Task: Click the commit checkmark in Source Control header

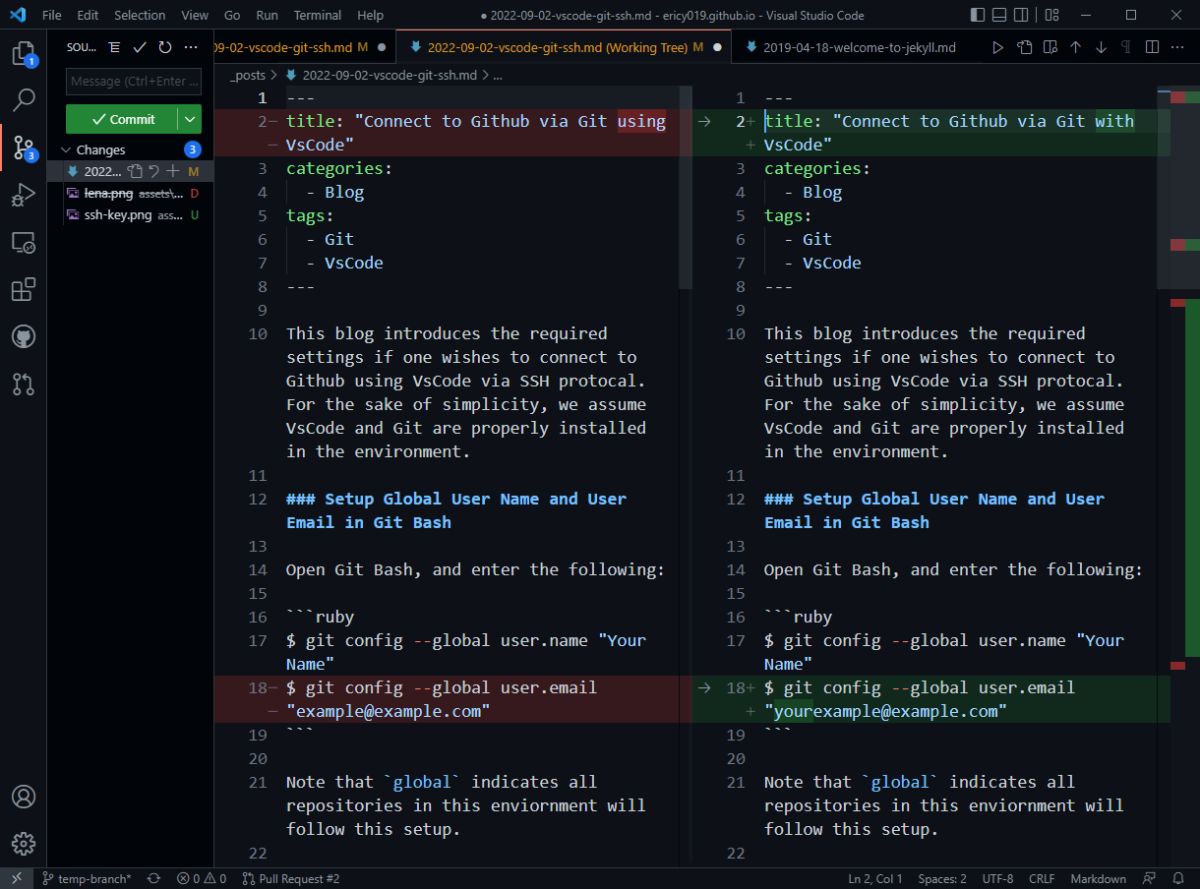Action: point(140,47)
